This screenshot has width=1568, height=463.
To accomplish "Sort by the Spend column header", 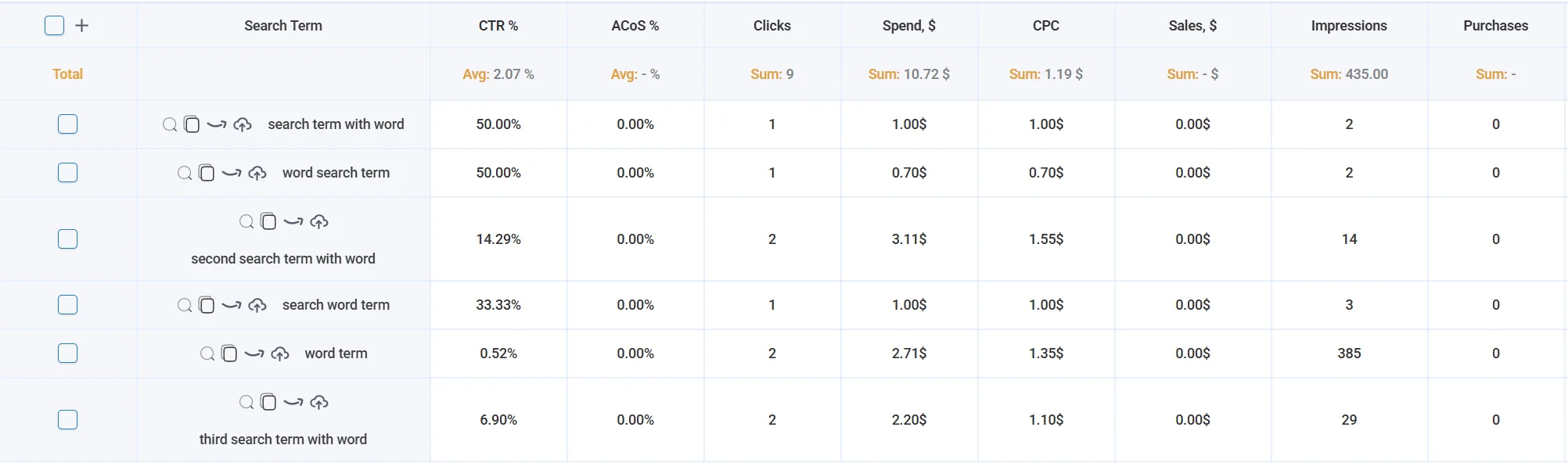I will (908, 25).
